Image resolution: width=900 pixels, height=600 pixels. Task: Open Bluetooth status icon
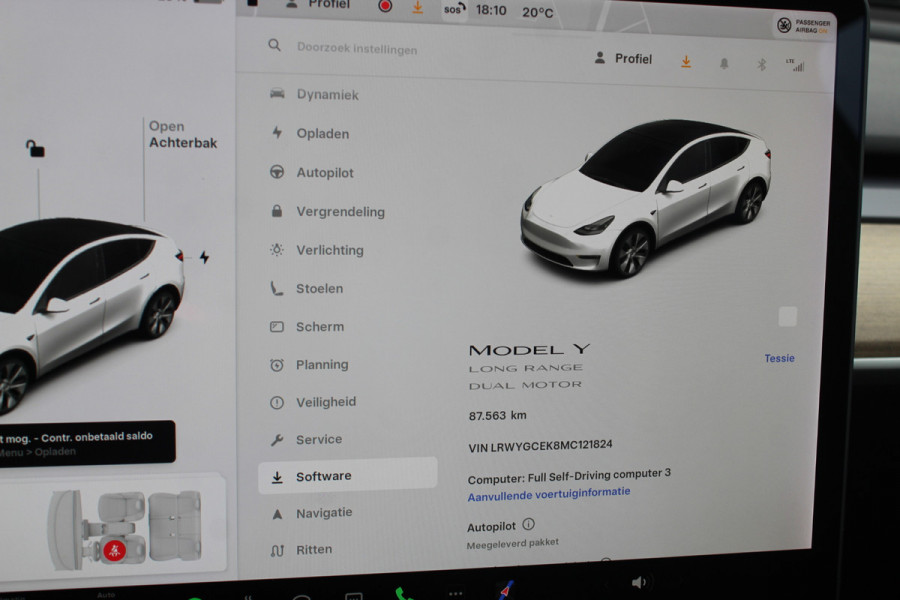coord(762,63)
